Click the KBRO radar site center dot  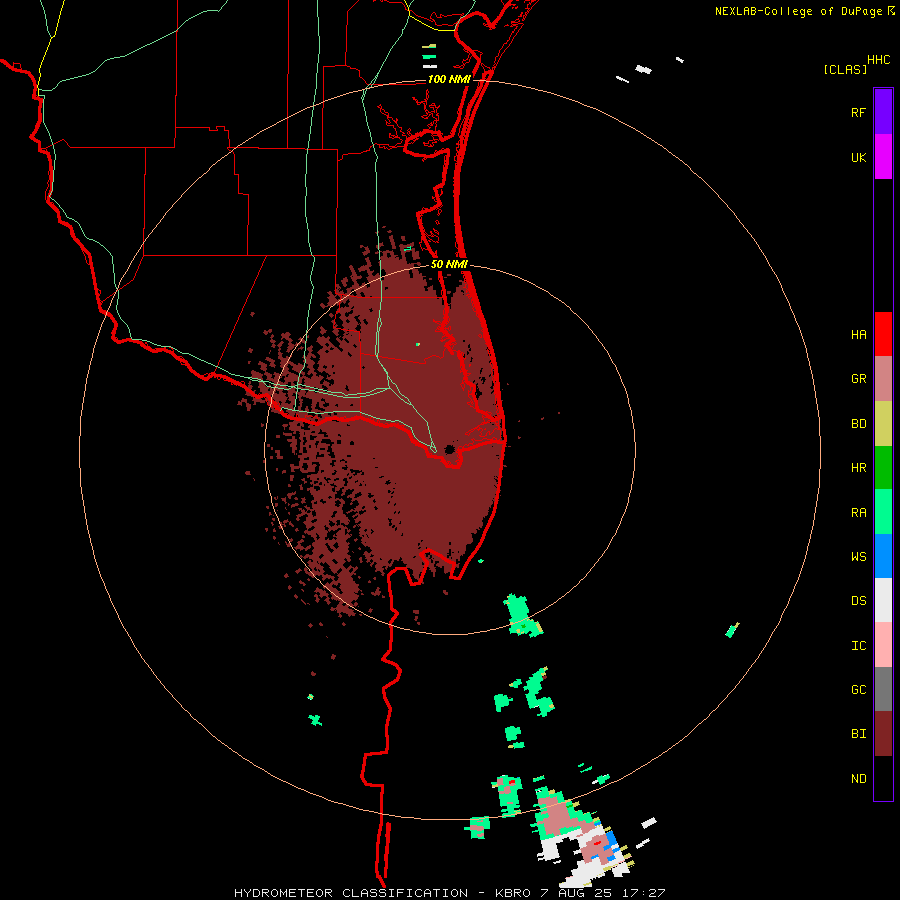449,449
